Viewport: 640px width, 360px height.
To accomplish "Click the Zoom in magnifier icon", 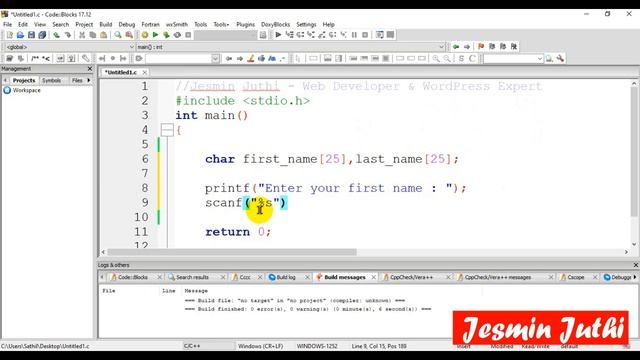I will tap(436, 59).
